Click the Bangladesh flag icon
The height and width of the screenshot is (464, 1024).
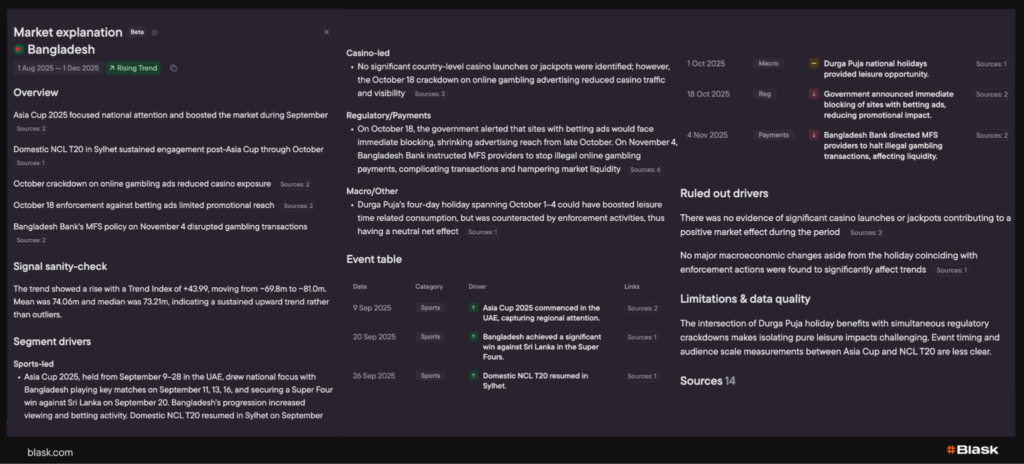click(19, 49)
